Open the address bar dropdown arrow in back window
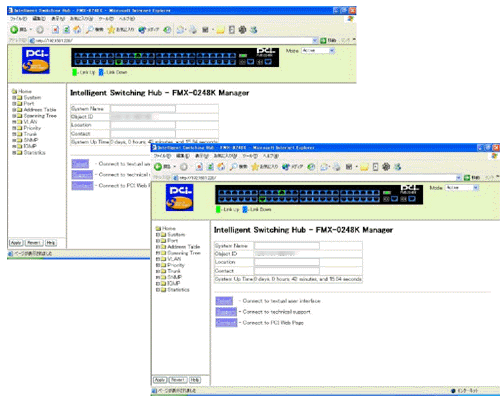The image size is (500, 400). (315, 41)
